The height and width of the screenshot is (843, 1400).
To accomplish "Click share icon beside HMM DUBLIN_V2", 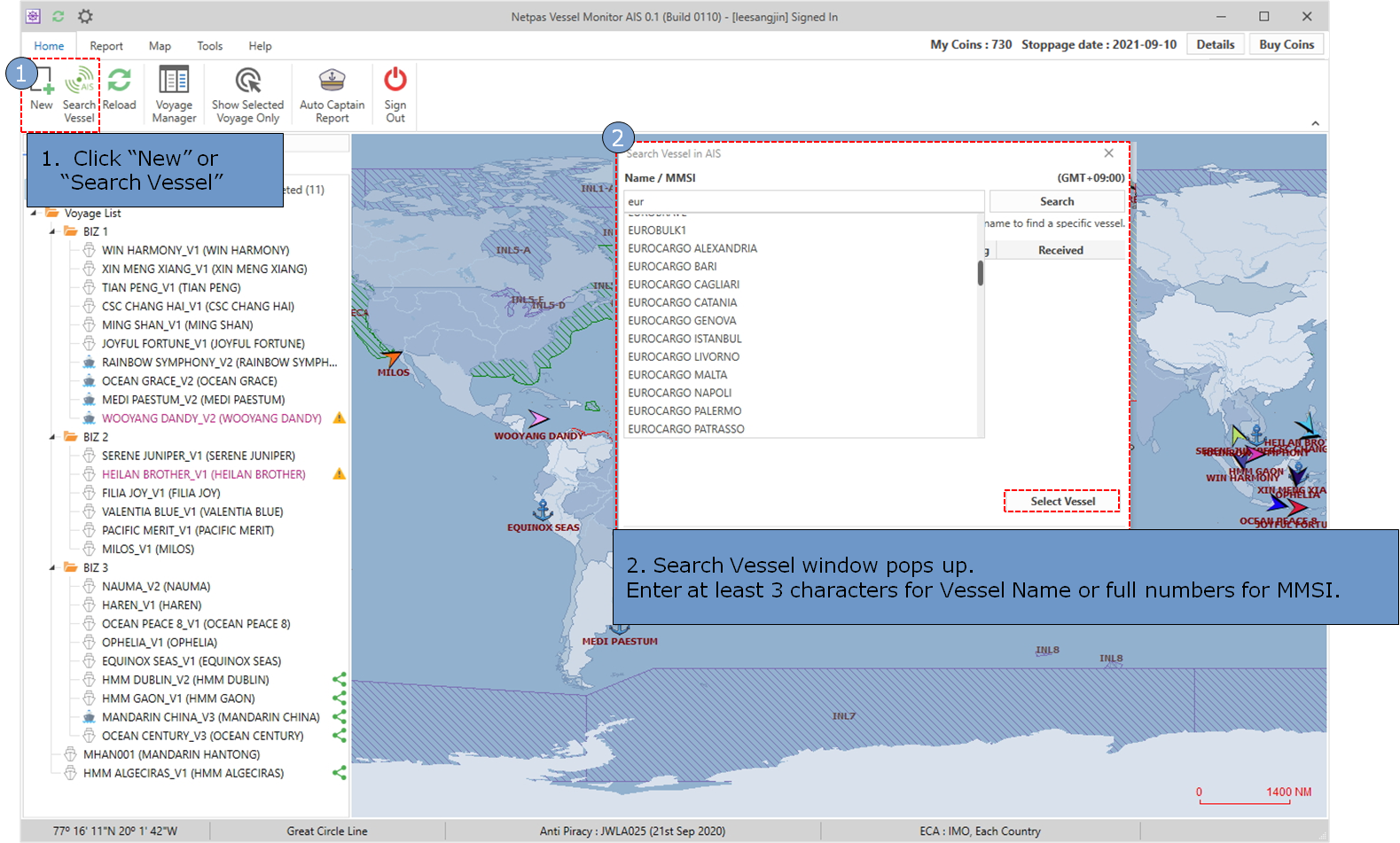I will click(x=339, y=679).
